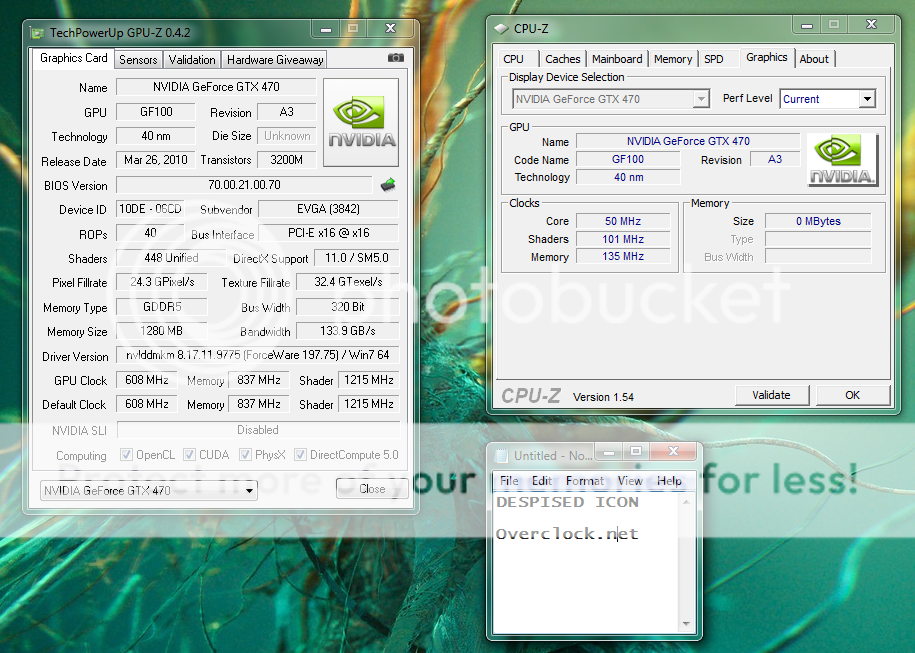Screen dimensions: 915x653
Task: Click the CPU-Z Shaders clock value 101 MHz
Action: [623, 239]
